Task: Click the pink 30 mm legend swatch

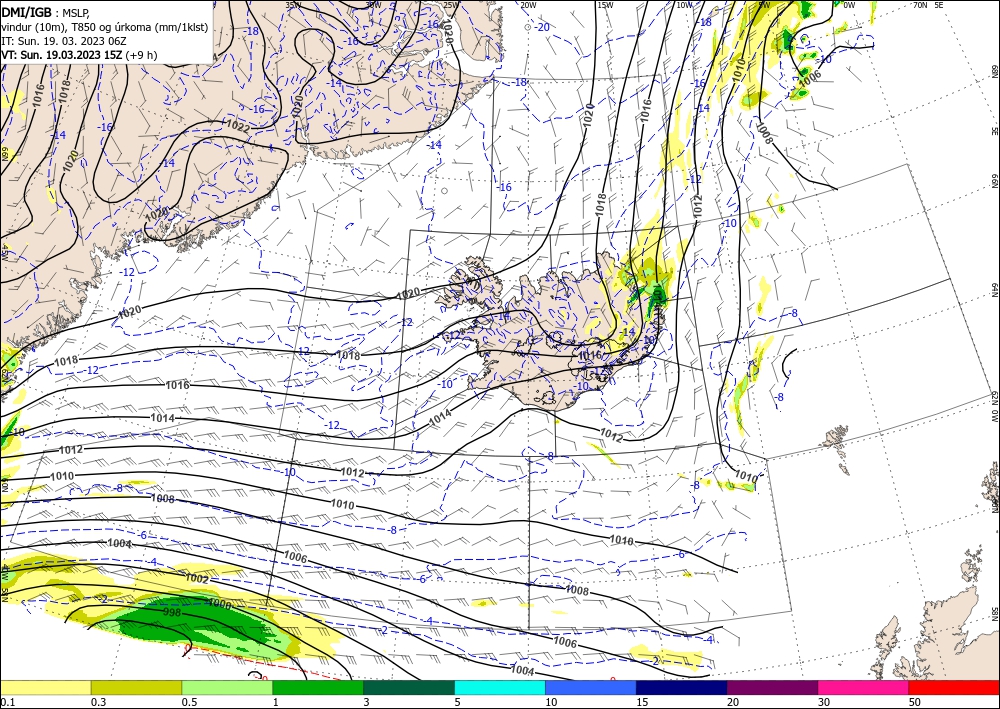Action: 864,687
